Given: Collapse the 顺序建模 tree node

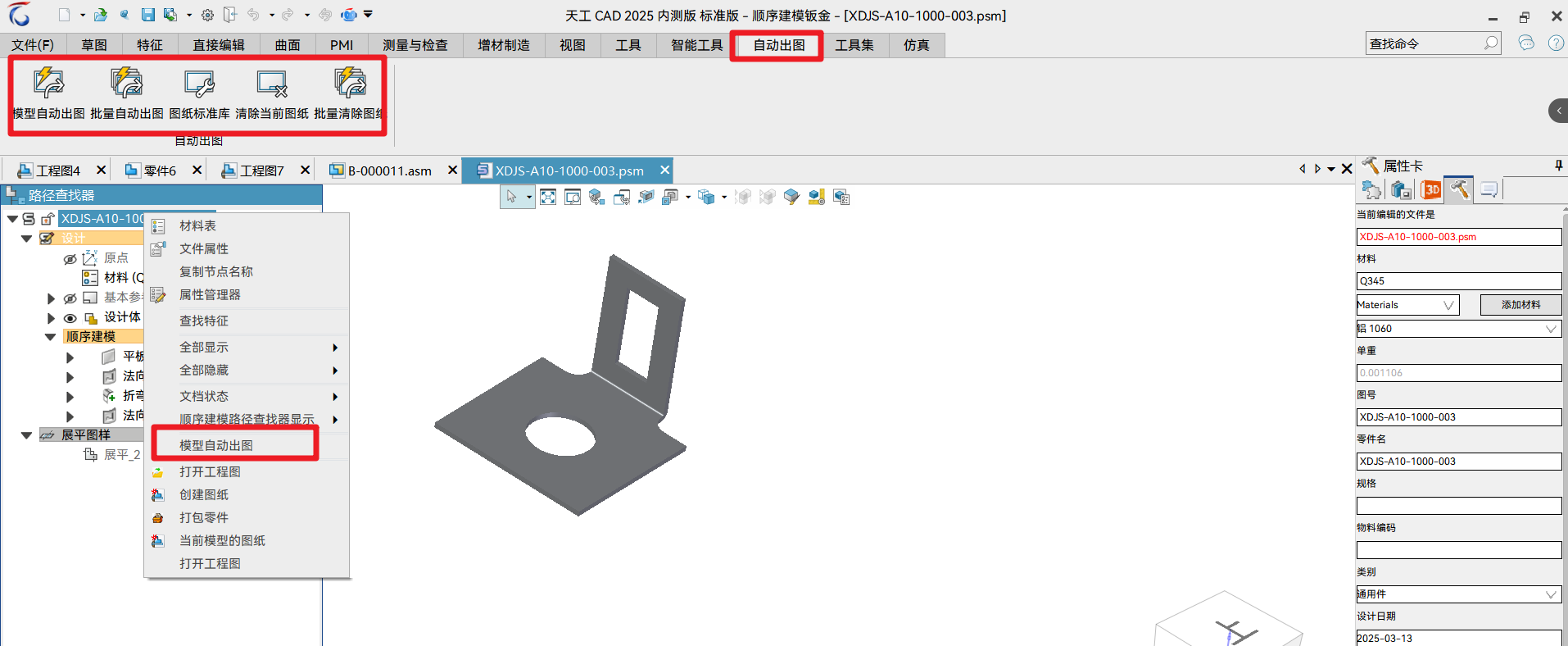Looking at the screenshot, I should [x=50, y=337].
